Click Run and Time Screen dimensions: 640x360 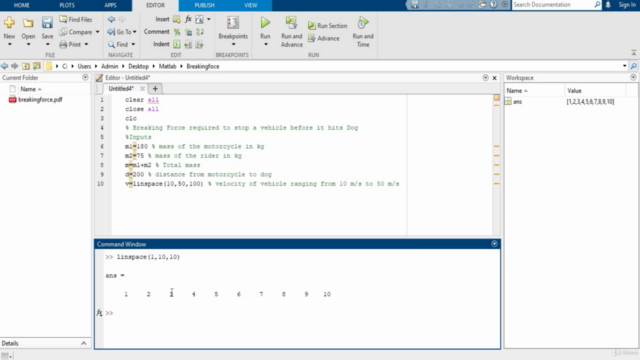(363, 32)
